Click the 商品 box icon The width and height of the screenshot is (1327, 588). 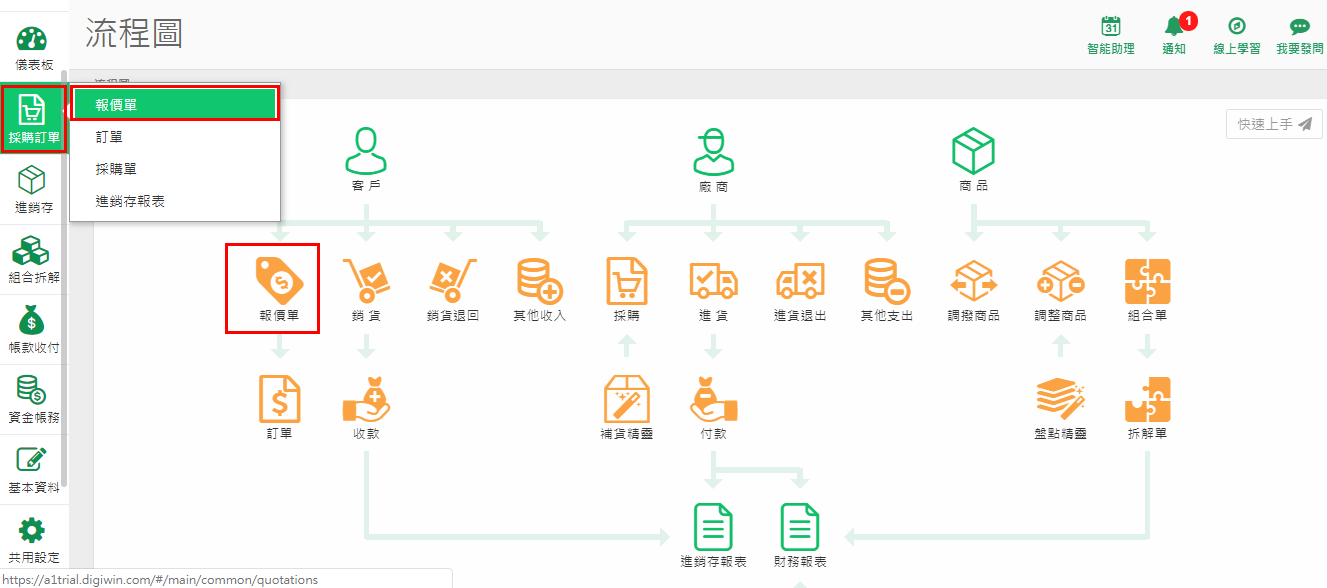[x=973, y=151]
